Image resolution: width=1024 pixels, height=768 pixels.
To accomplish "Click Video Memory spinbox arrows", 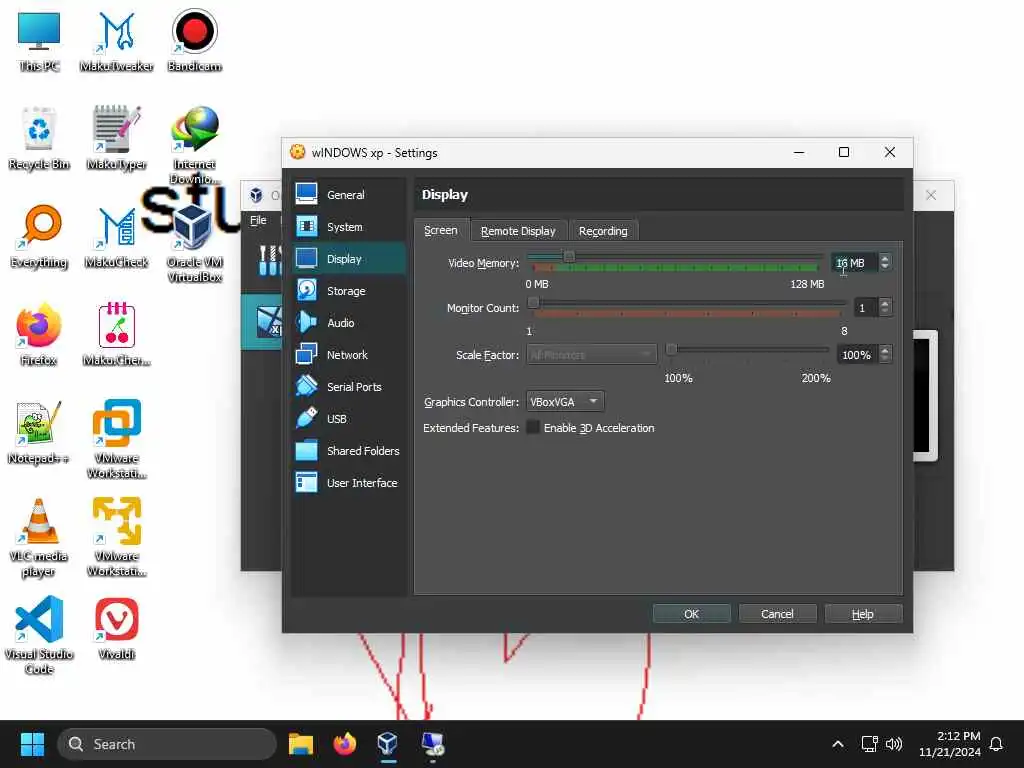I will (x=885, y=263).
